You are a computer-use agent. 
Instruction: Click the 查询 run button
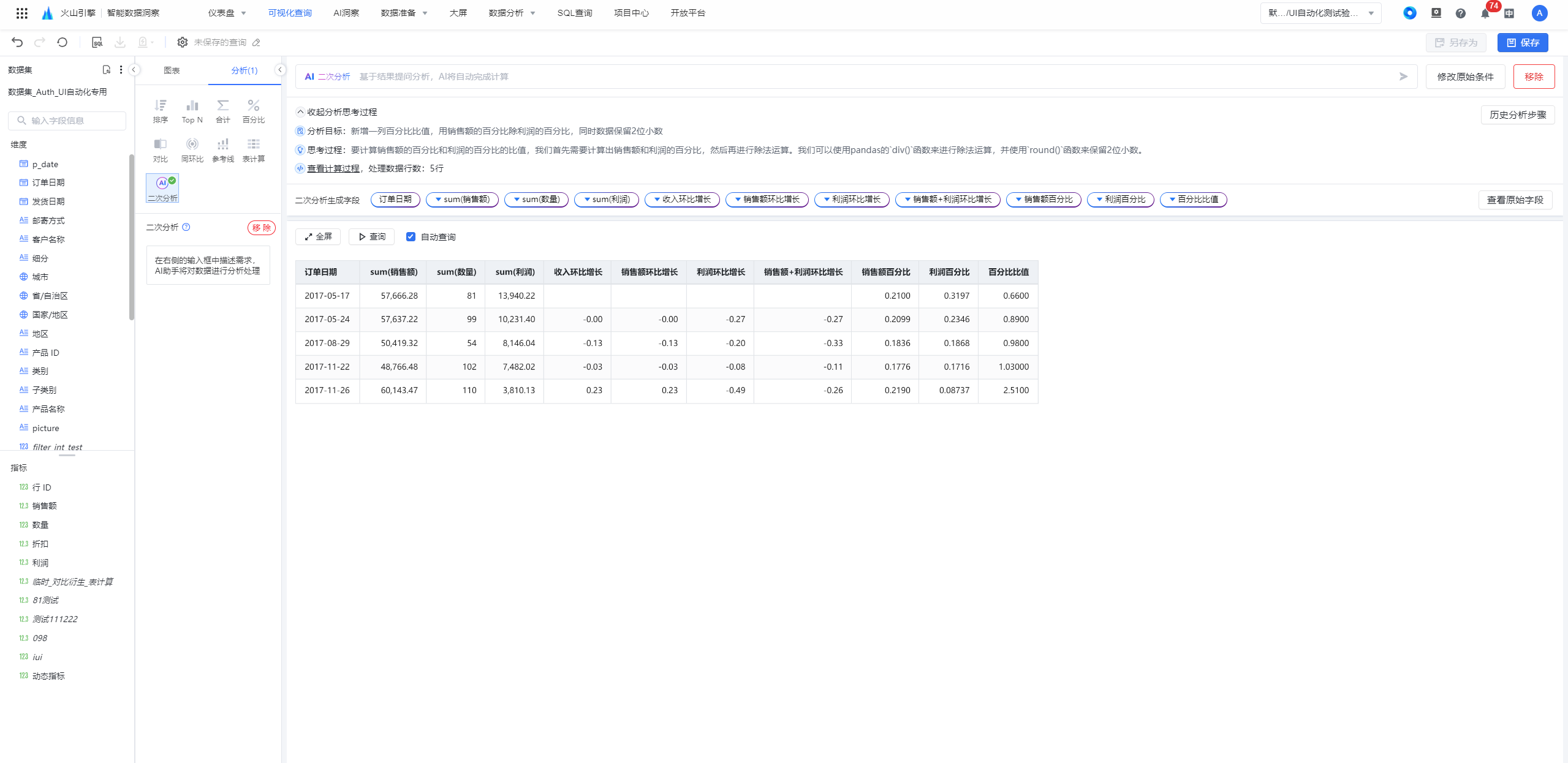pos(372,237)
